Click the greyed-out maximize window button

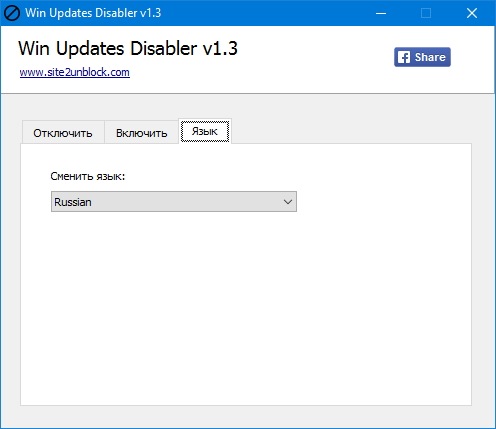click(426, 13)
